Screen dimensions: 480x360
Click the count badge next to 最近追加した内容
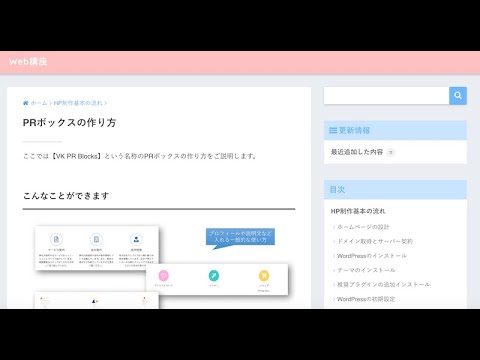(391, 152)
